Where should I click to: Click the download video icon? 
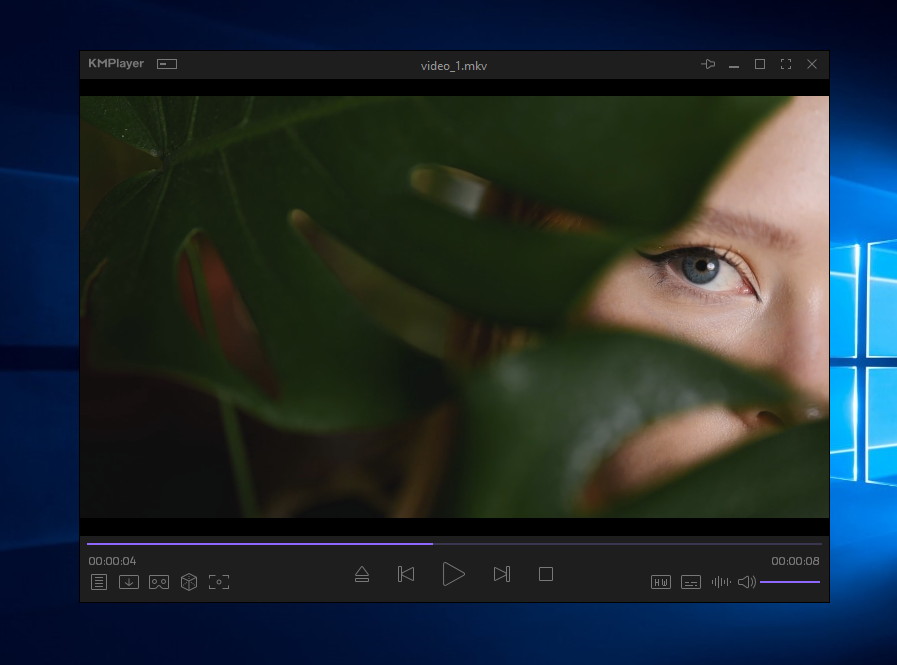(x=129, y=582)
